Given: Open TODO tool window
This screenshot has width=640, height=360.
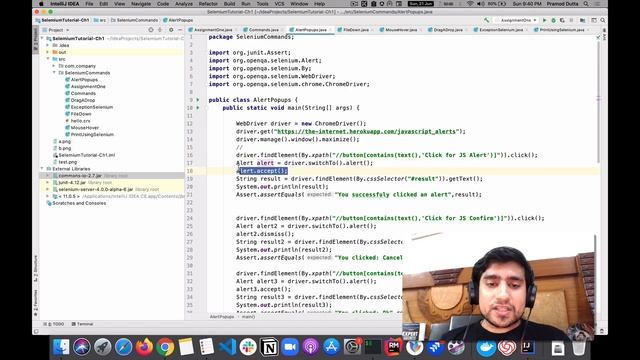Looking at the screenshot, I should [54, 324].
